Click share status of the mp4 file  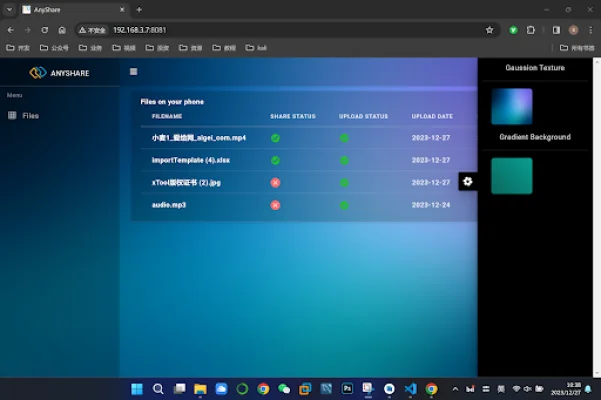(x=275, y=138)
